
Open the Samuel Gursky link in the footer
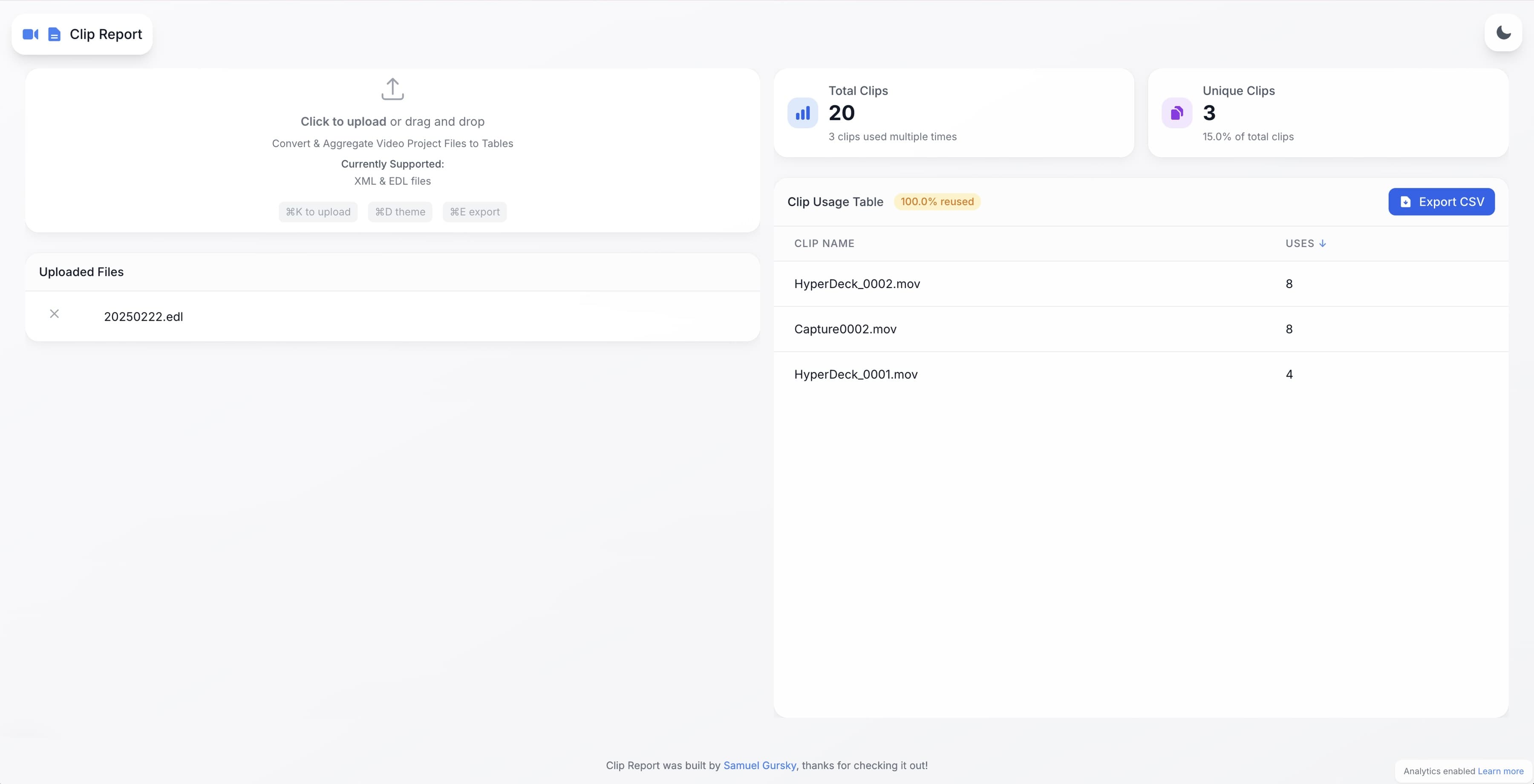click(759, 766)
